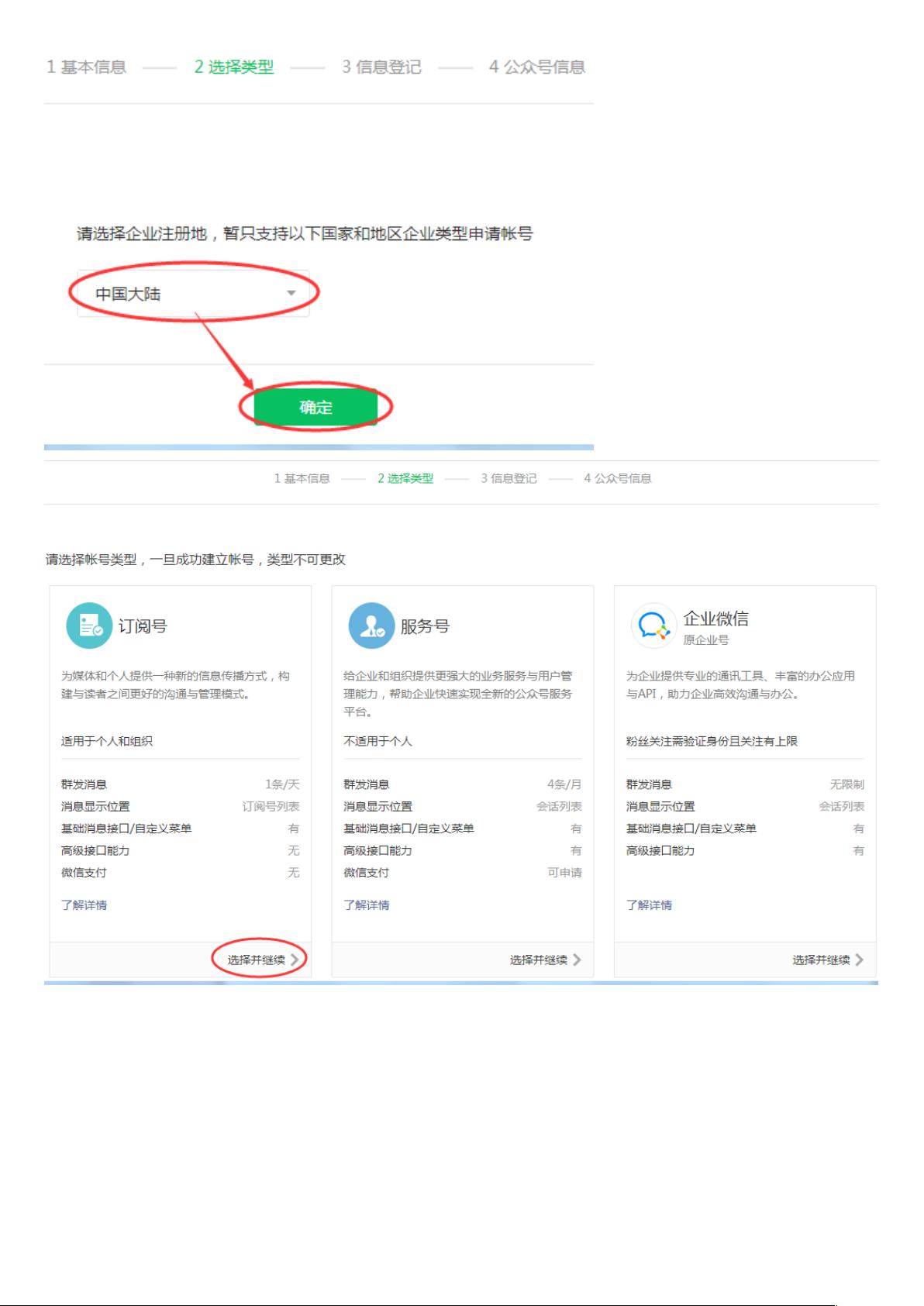This screenshot has height=1306, width=924.
Task: Click the arrow beside 订阅号 选择并继续
Action: tap(295, 960)
